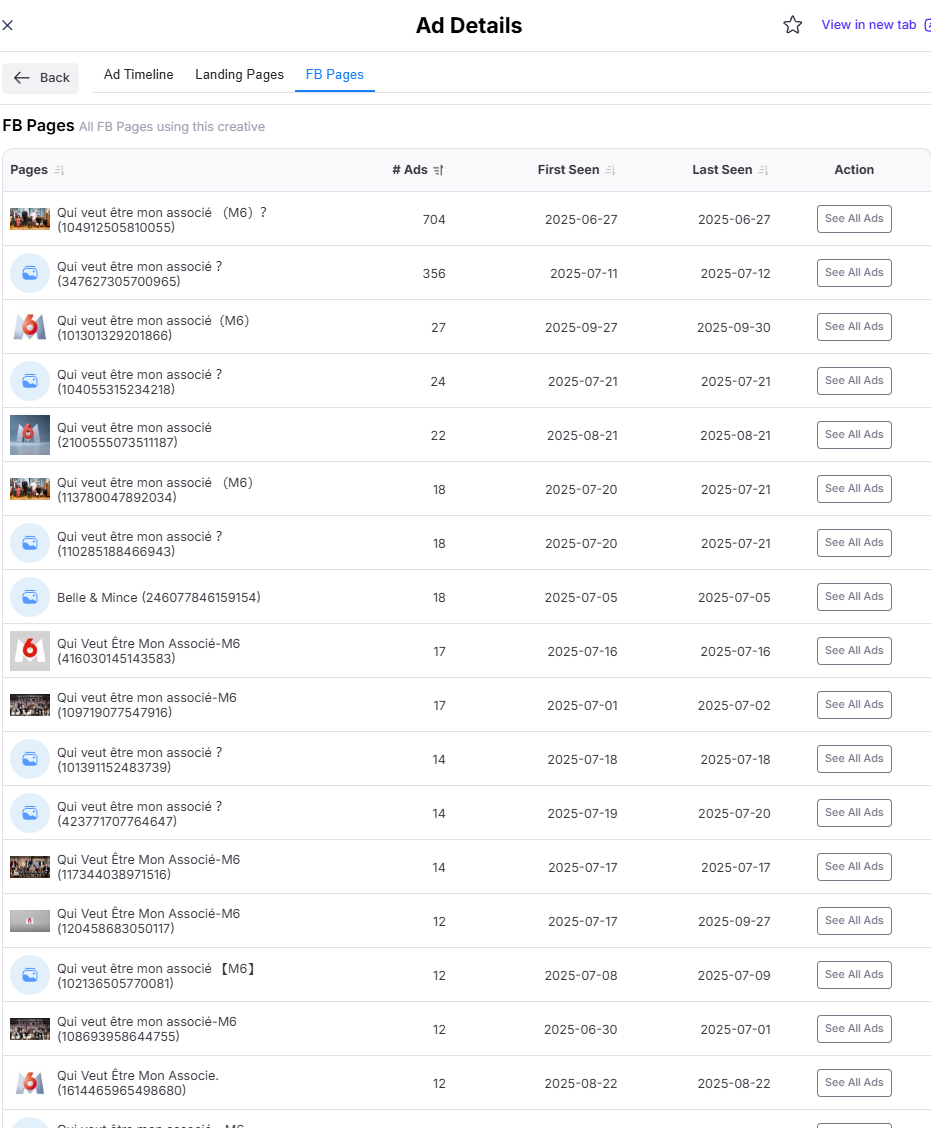This screenshot has height=1128, width=931.
Task: Switch to the Ad Timeline tab
Action: [x=138, y=75]
